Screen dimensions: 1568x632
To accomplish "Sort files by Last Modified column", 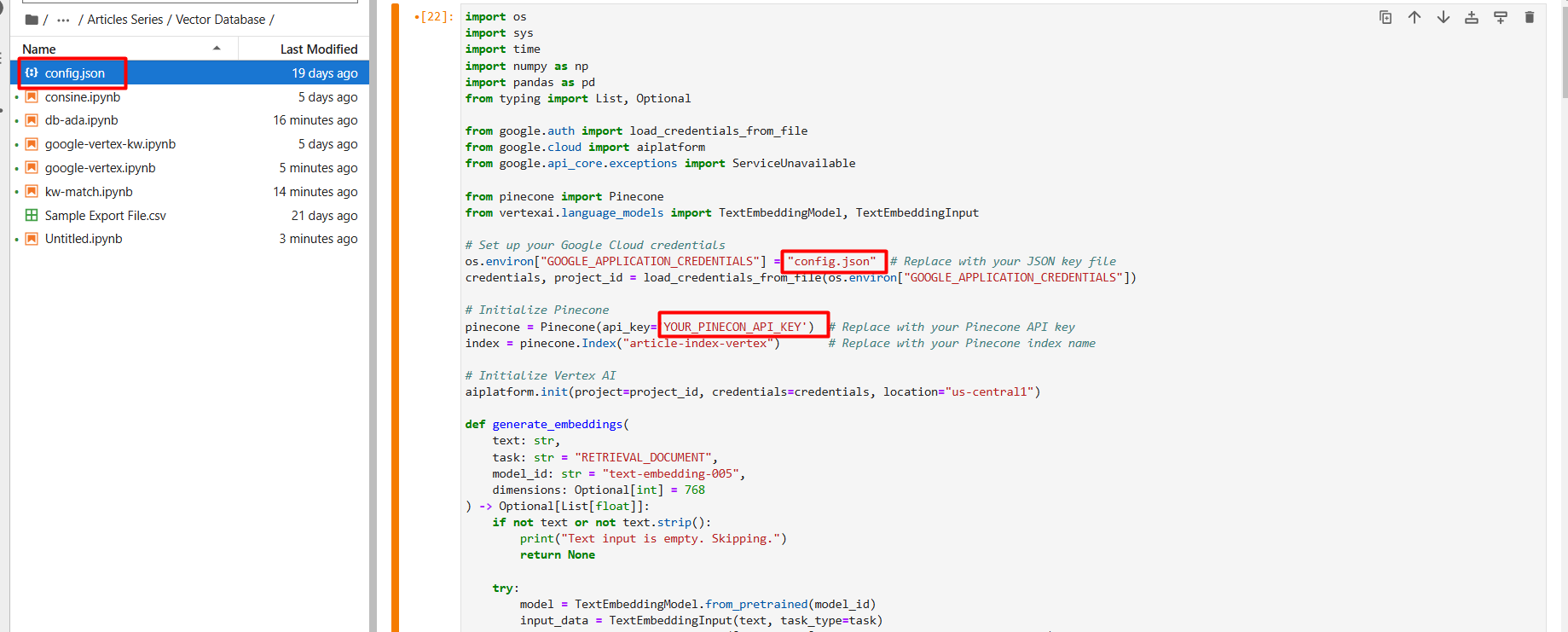I will 318,49.
